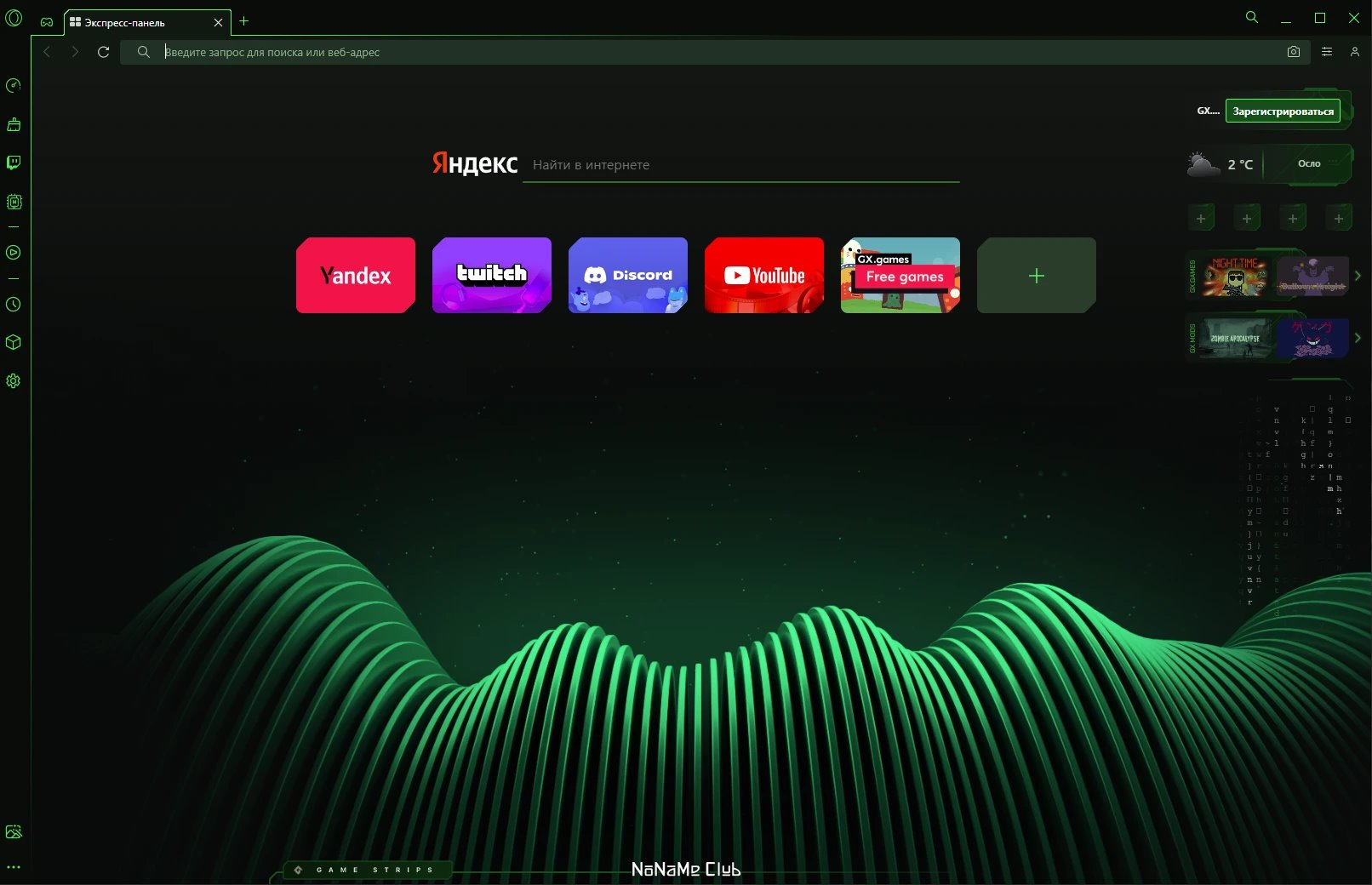Click the Яндекс search field
This screenshot has width=1372, height=885.
740,165
